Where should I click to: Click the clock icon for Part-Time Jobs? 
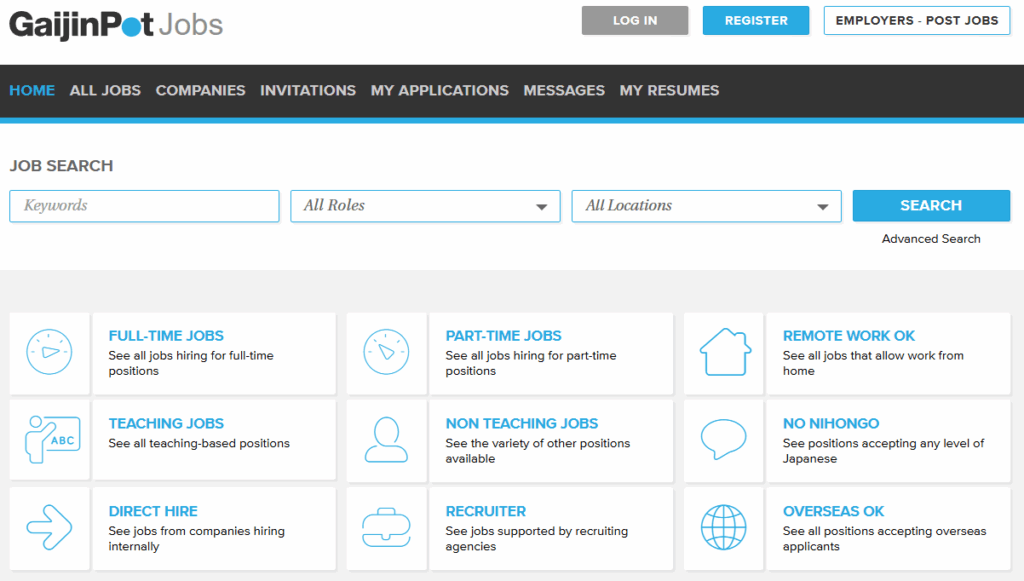386,353
